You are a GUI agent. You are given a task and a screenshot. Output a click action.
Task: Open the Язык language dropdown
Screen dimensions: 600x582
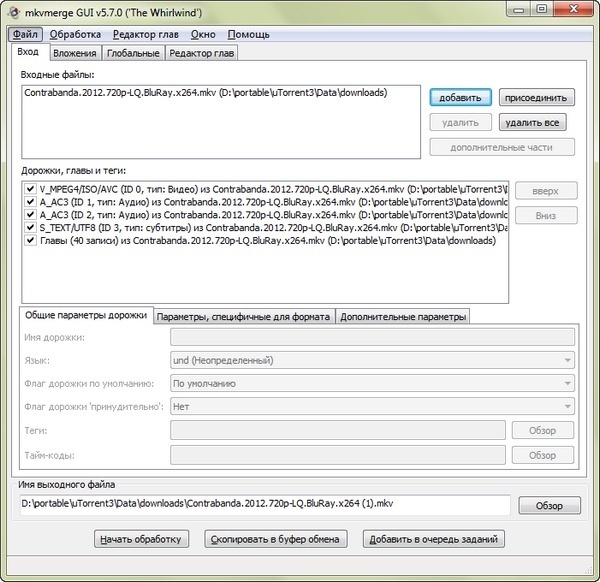coord(372,360)
